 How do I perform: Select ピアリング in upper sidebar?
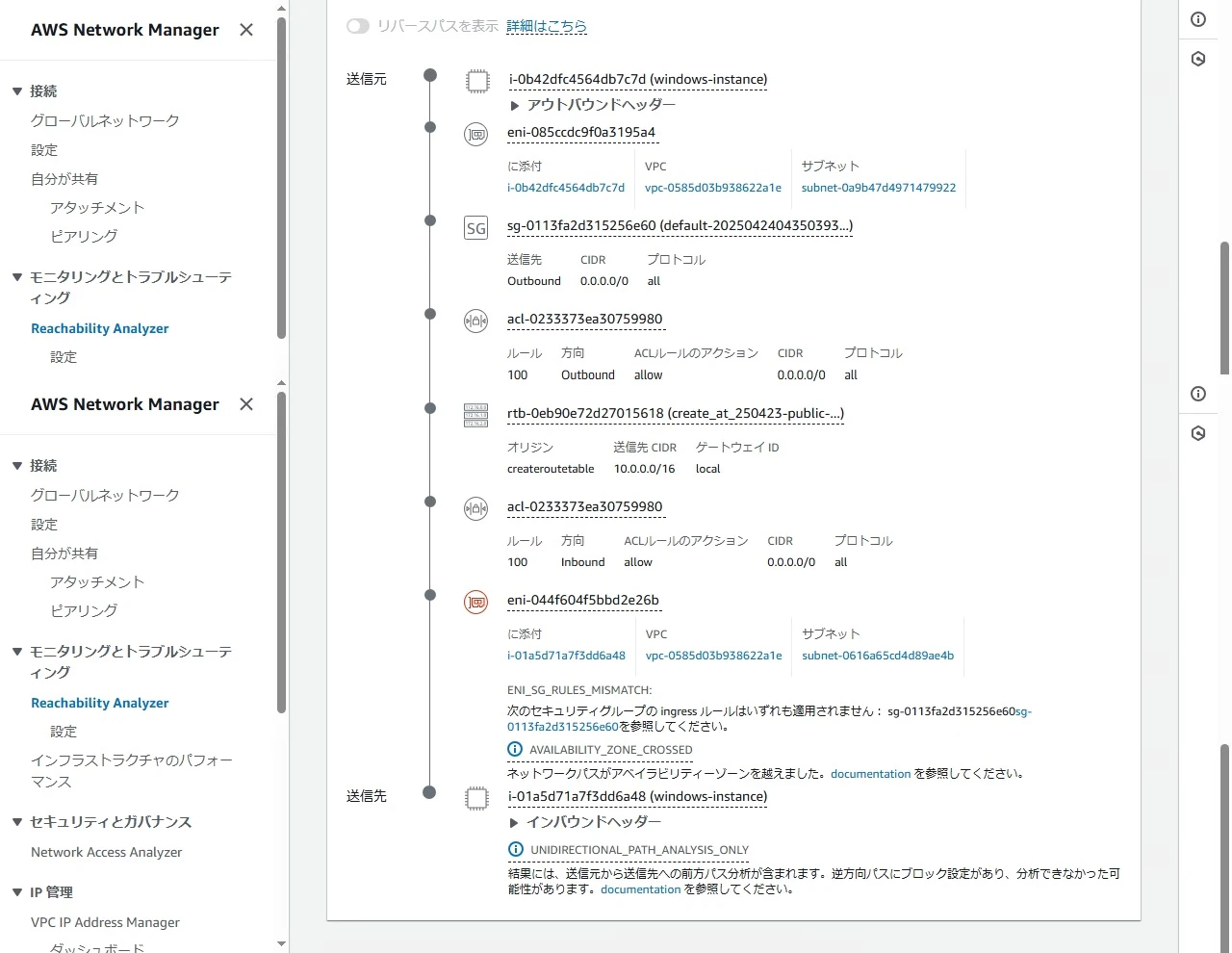[84, 237]
